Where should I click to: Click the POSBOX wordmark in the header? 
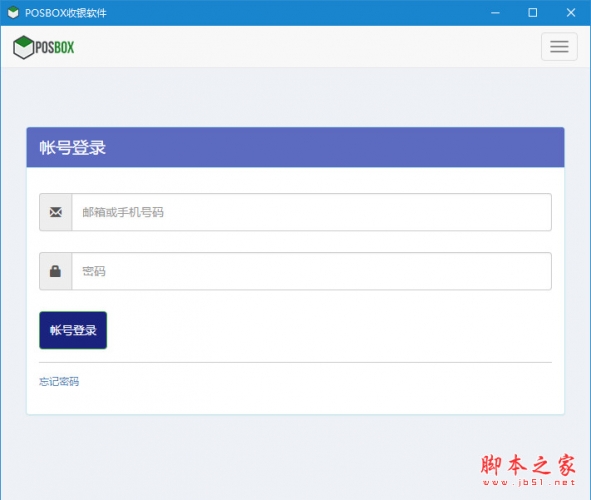click(x=55, y=47)
